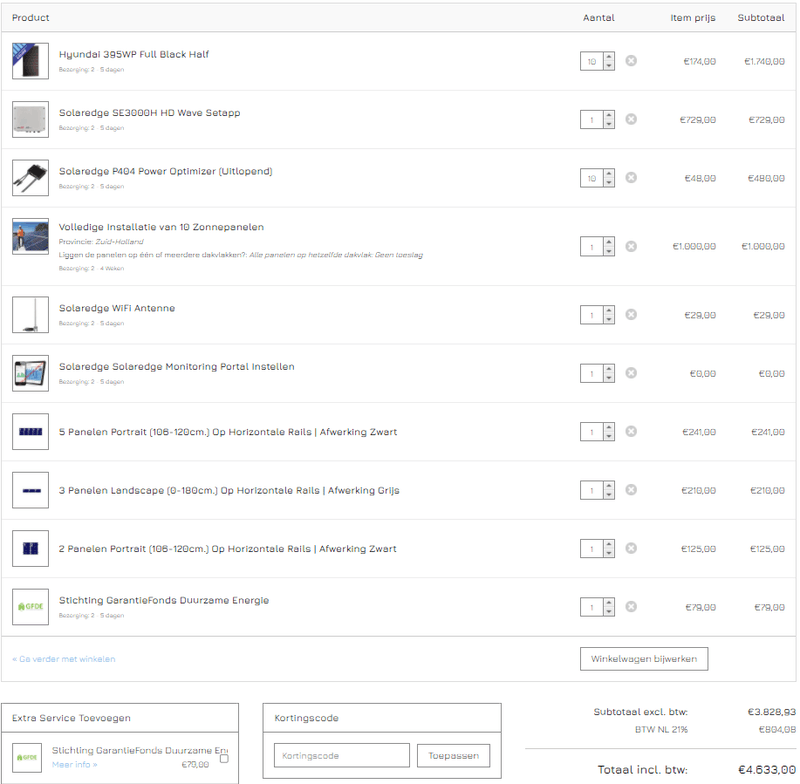Click the Winkelwagen bijwerken button

click(643, 659)
